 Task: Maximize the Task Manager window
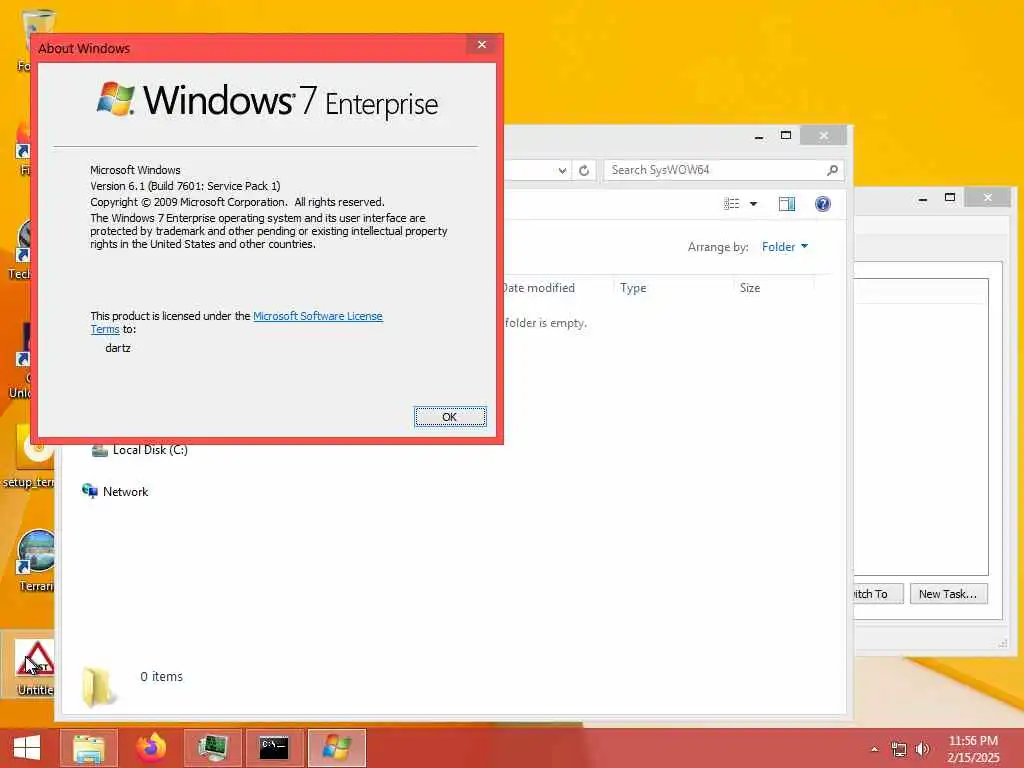pyautogui.click(x=950, y=197)
